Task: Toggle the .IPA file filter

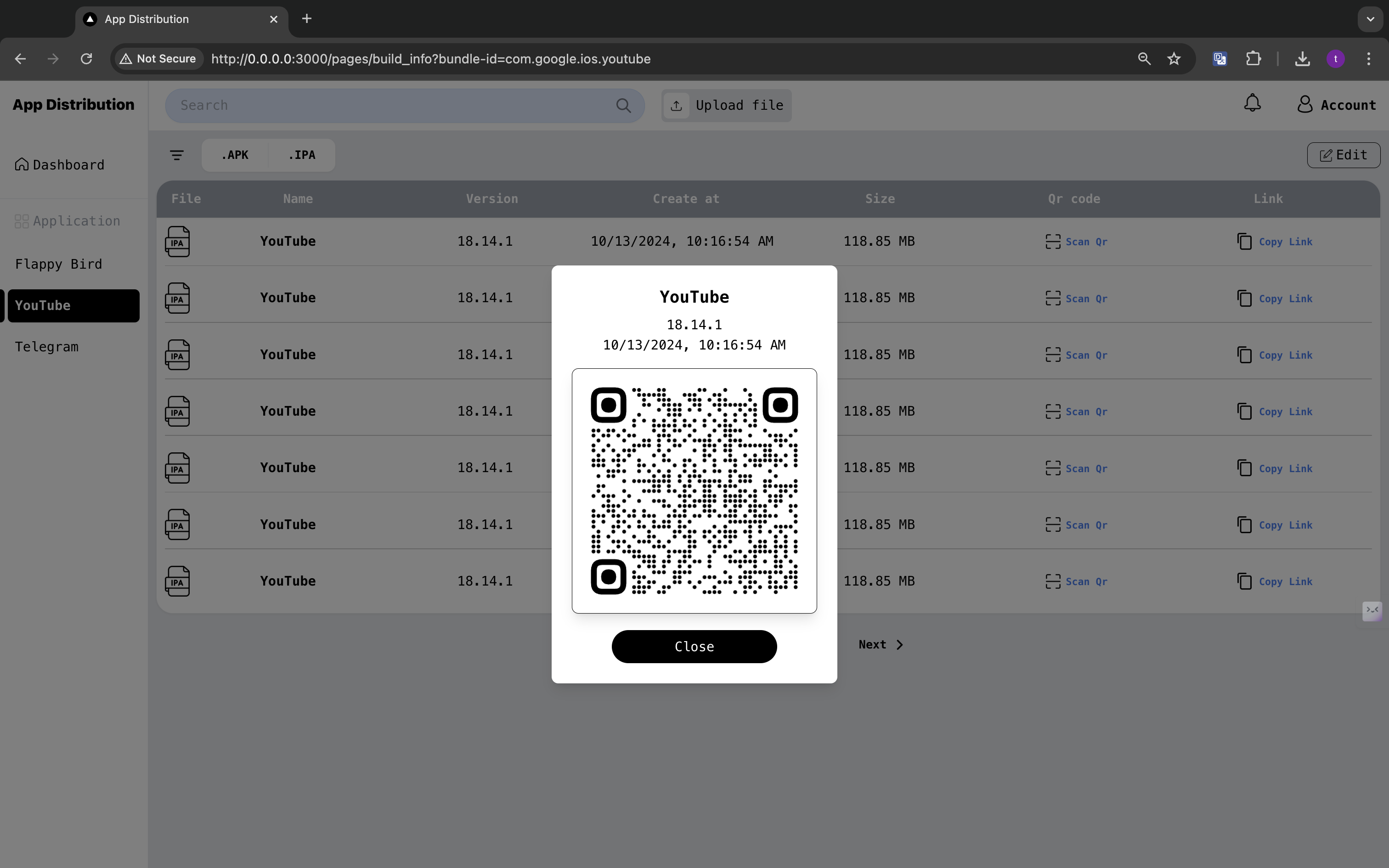Action: pyautogui.click(x=302, y=155)
